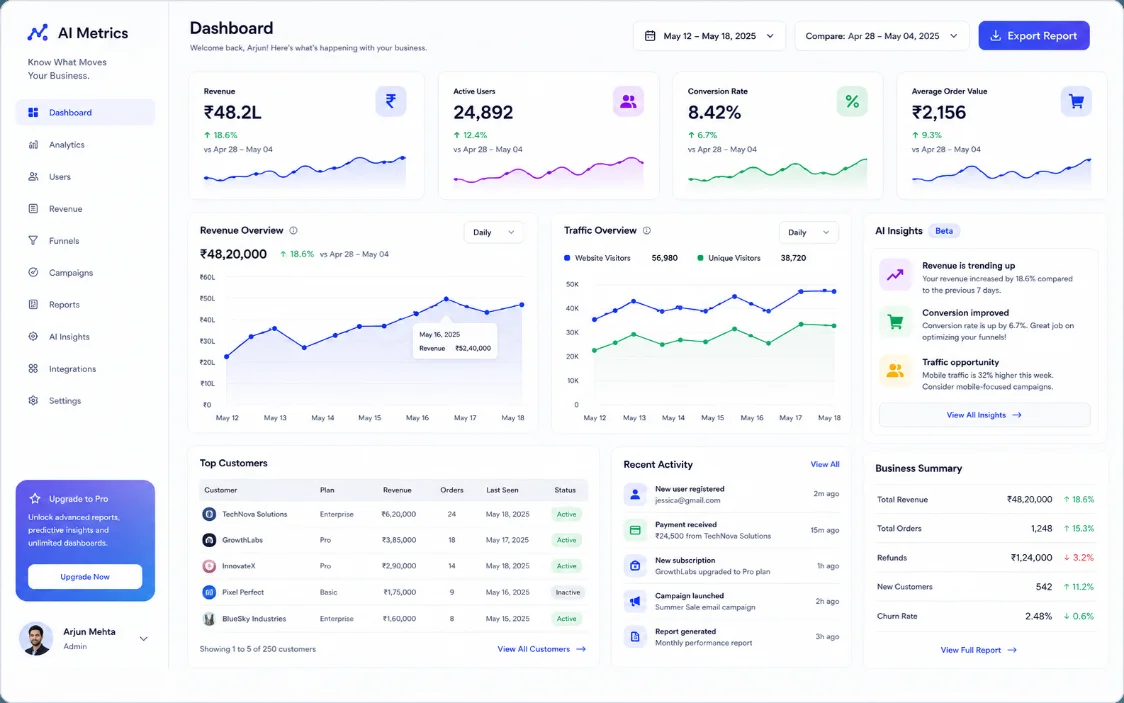Viewport: 1124px width, 703px height.
Task: Open the Compare period dropdown
Action: click(x=882, y=36)
